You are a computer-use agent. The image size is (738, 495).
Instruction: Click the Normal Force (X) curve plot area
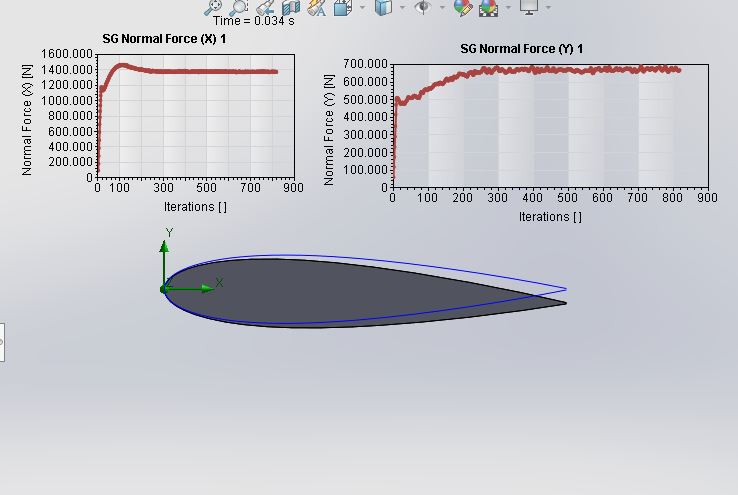(196, 116)
